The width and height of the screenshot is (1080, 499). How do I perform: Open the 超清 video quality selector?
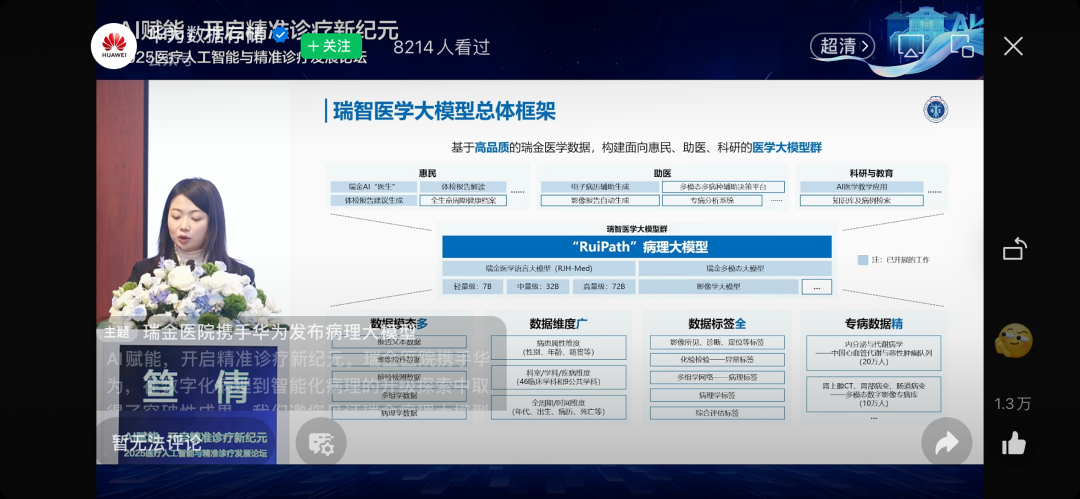coord(842,46)
